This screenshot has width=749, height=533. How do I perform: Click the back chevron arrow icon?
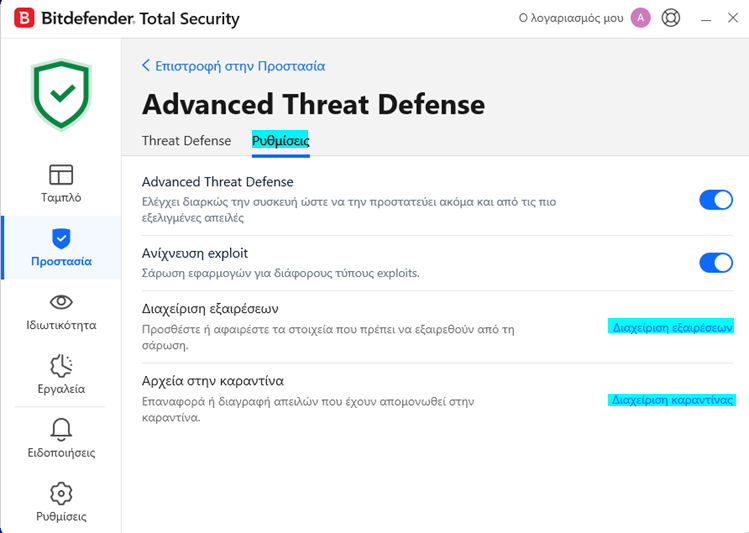coord(146,66)
